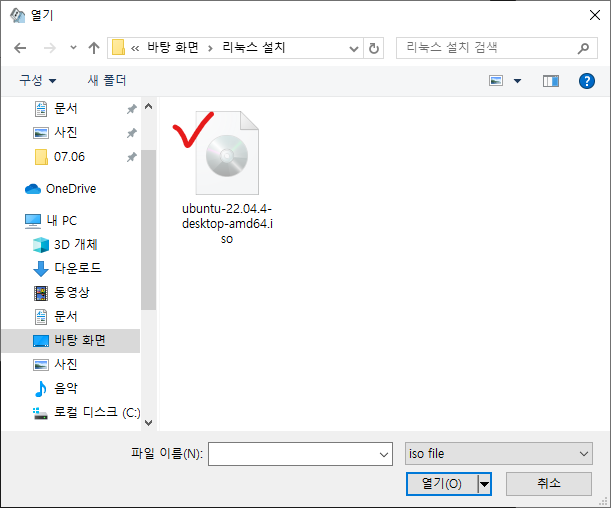
Task: Open the view options dropdown arrow
Action: click(x=517, y=81)
